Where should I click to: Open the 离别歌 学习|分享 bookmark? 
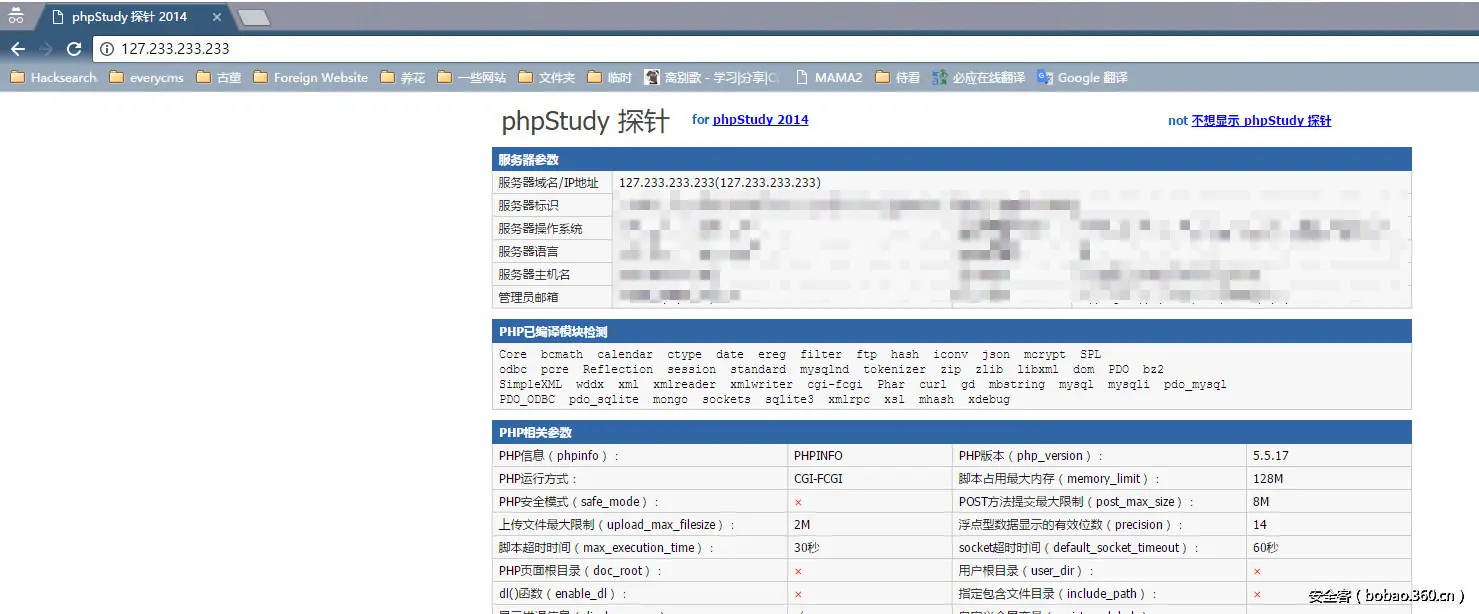click(x=712, y=77)
